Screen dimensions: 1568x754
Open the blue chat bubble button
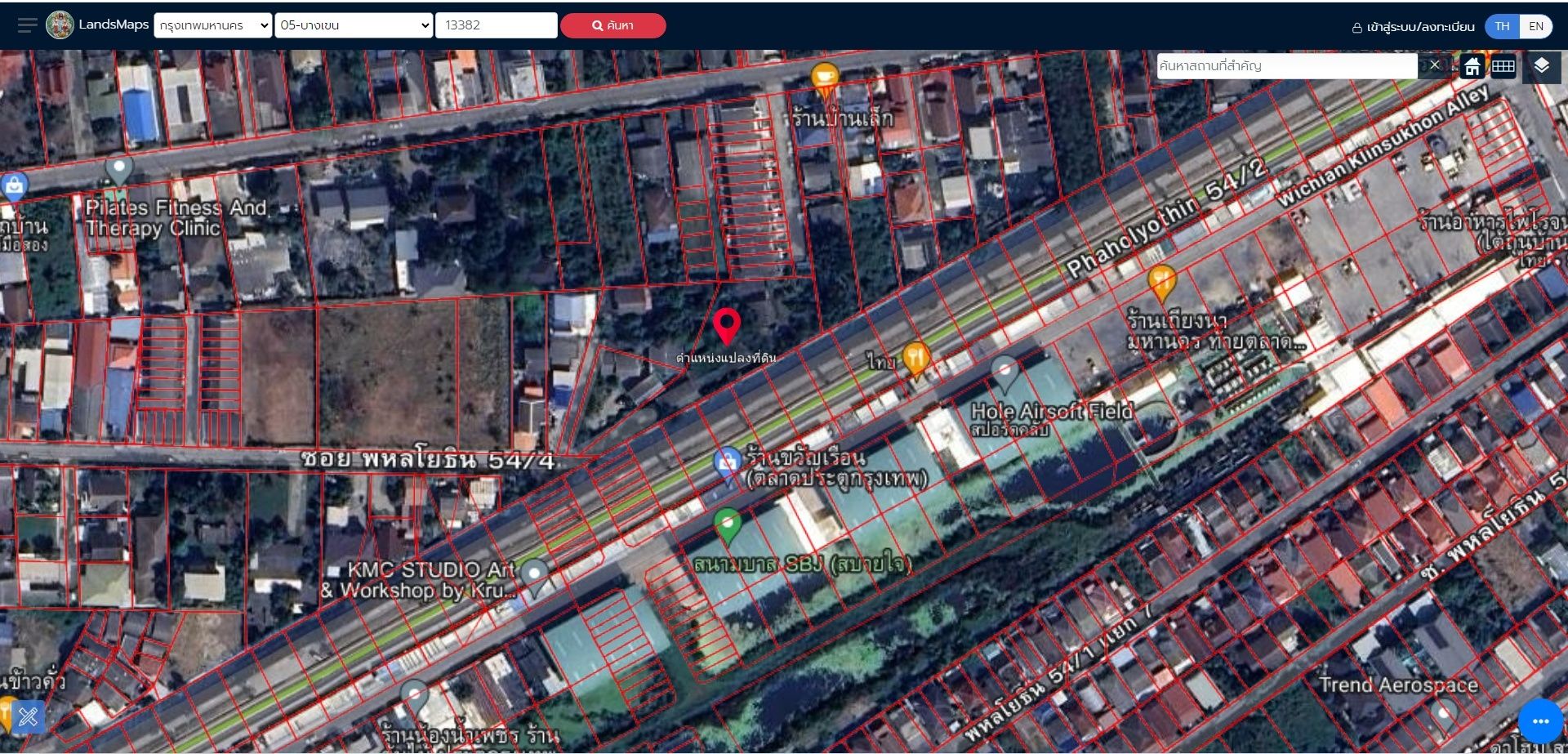tap(1540, 721)
